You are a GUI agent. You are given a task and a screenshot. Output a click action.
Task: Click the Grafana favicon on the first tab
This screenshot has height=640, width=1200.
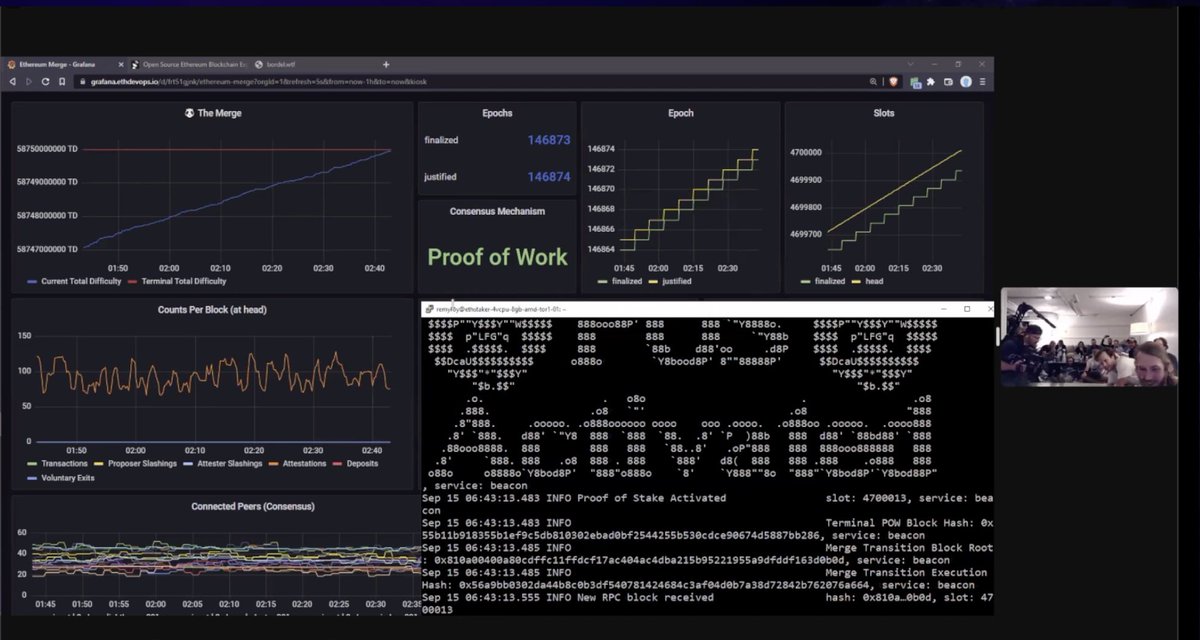(x=11, y=64)
